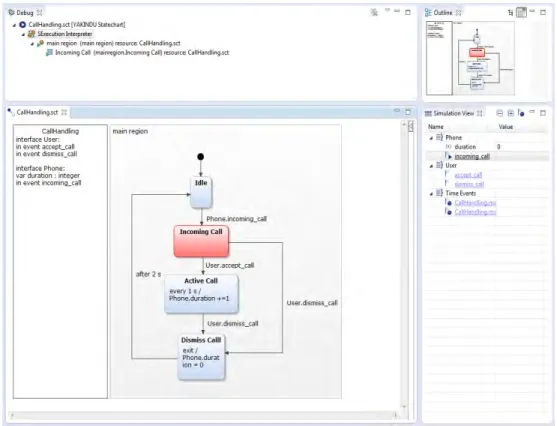The image size is (557, 426).
Task: Select the Active Call state
Action: (x=201, y=295)
